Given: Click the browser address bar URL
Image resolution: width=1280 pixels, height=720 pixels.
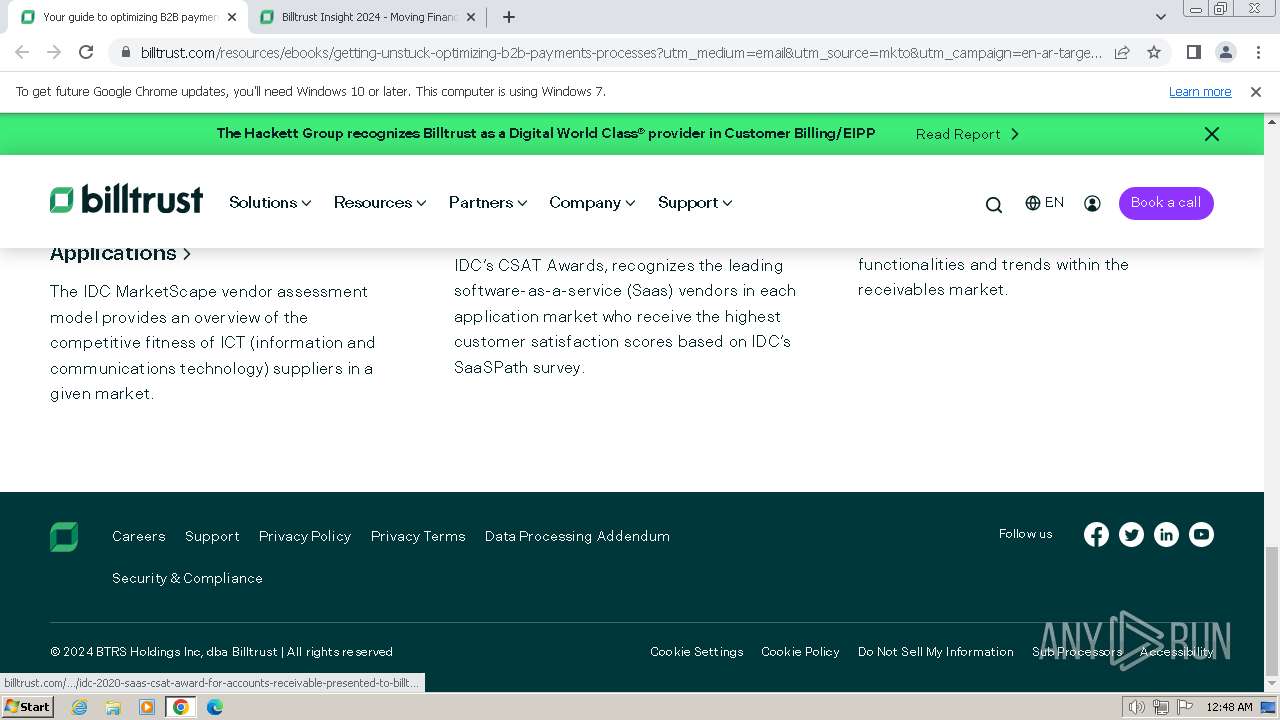Looking at the screenshot, I should (x=620, y=52).
